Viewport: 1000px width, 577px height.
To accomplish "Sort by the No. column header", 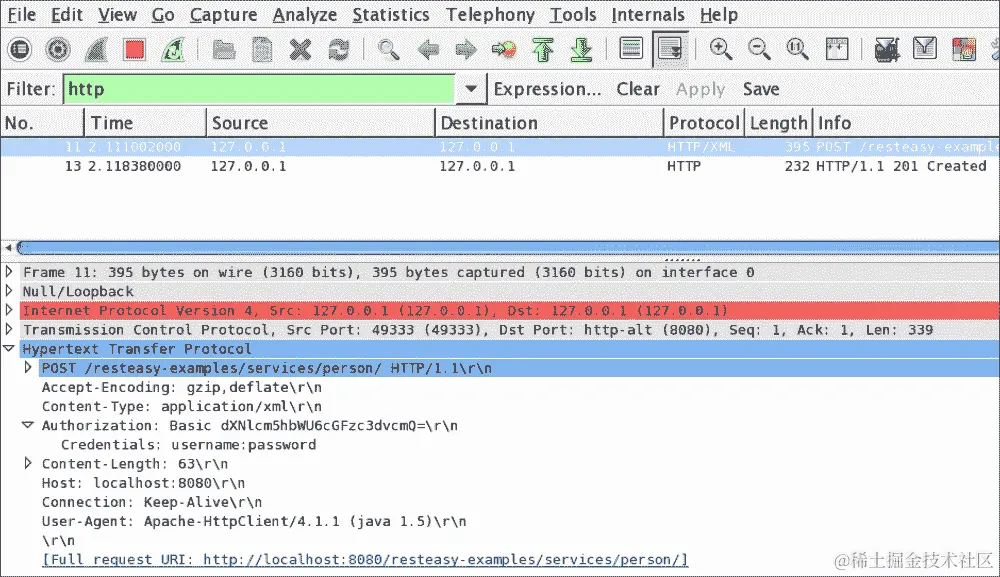I will (42, 122).
